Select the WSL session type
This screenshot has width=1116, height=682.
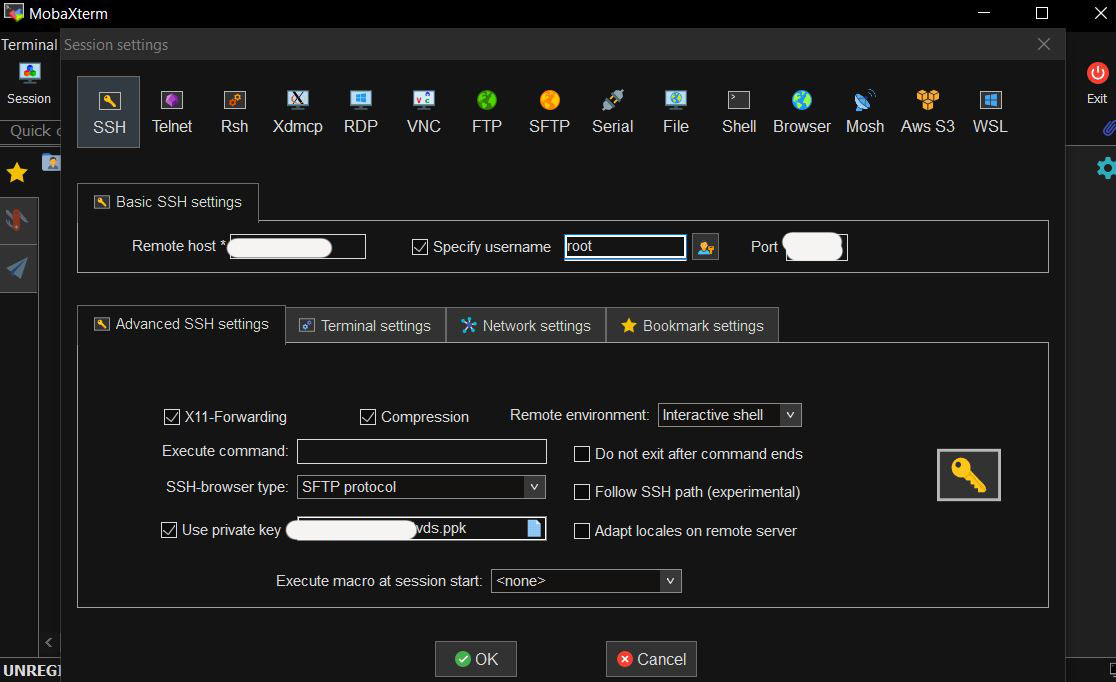click(x=990, y=112)
